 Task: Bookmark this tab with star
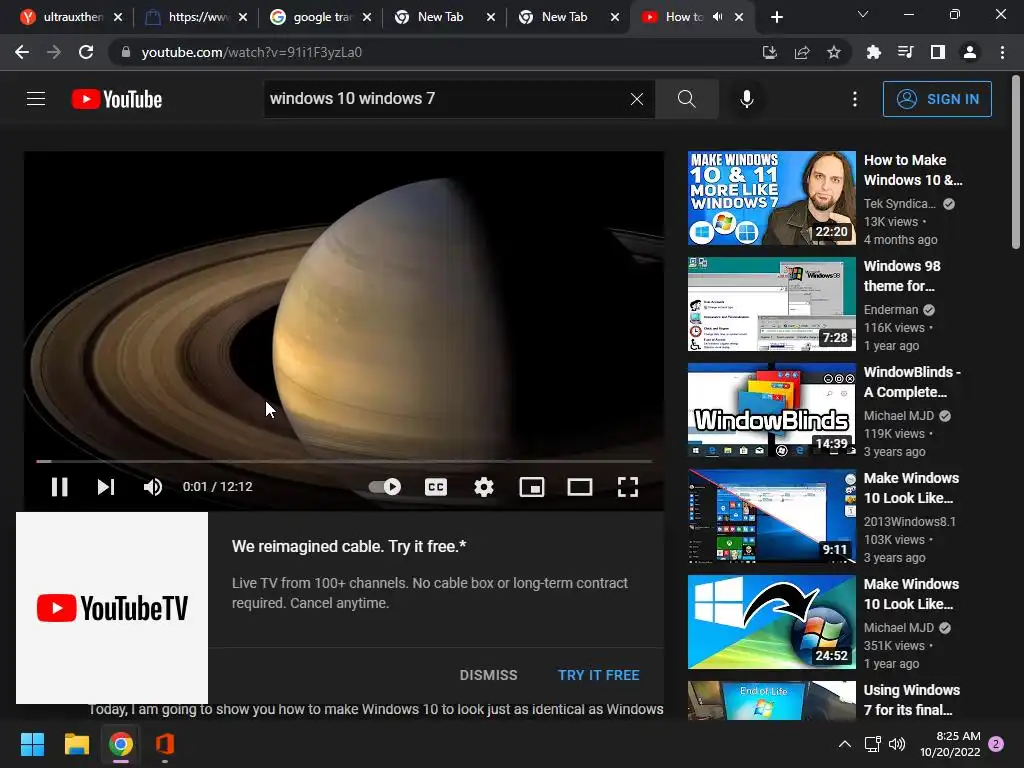tap(834, 52)
